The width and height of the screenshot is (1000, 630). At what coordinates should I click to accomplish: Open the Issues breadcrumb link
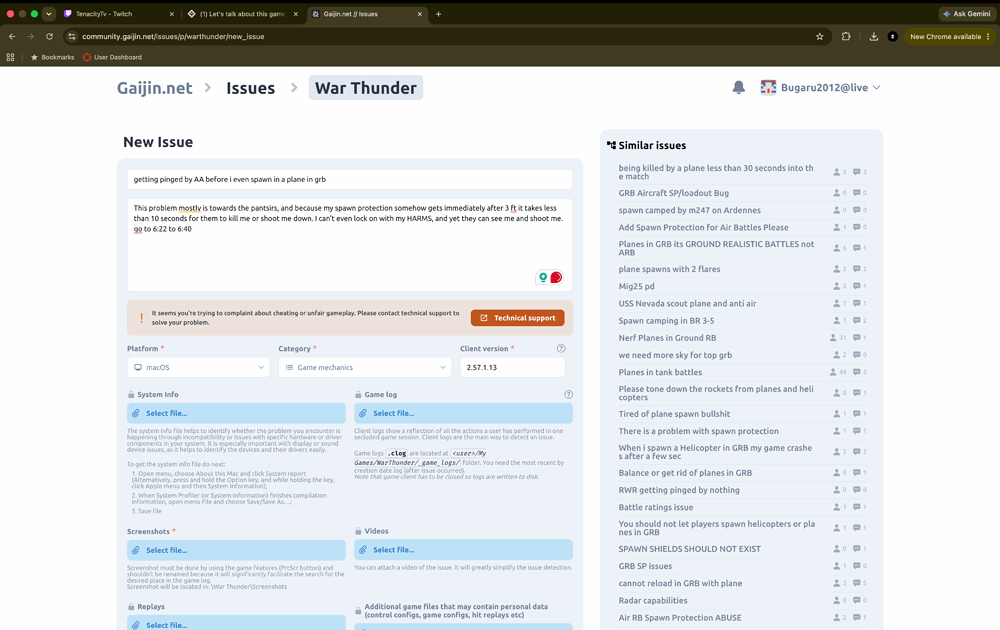click(251, 88)
